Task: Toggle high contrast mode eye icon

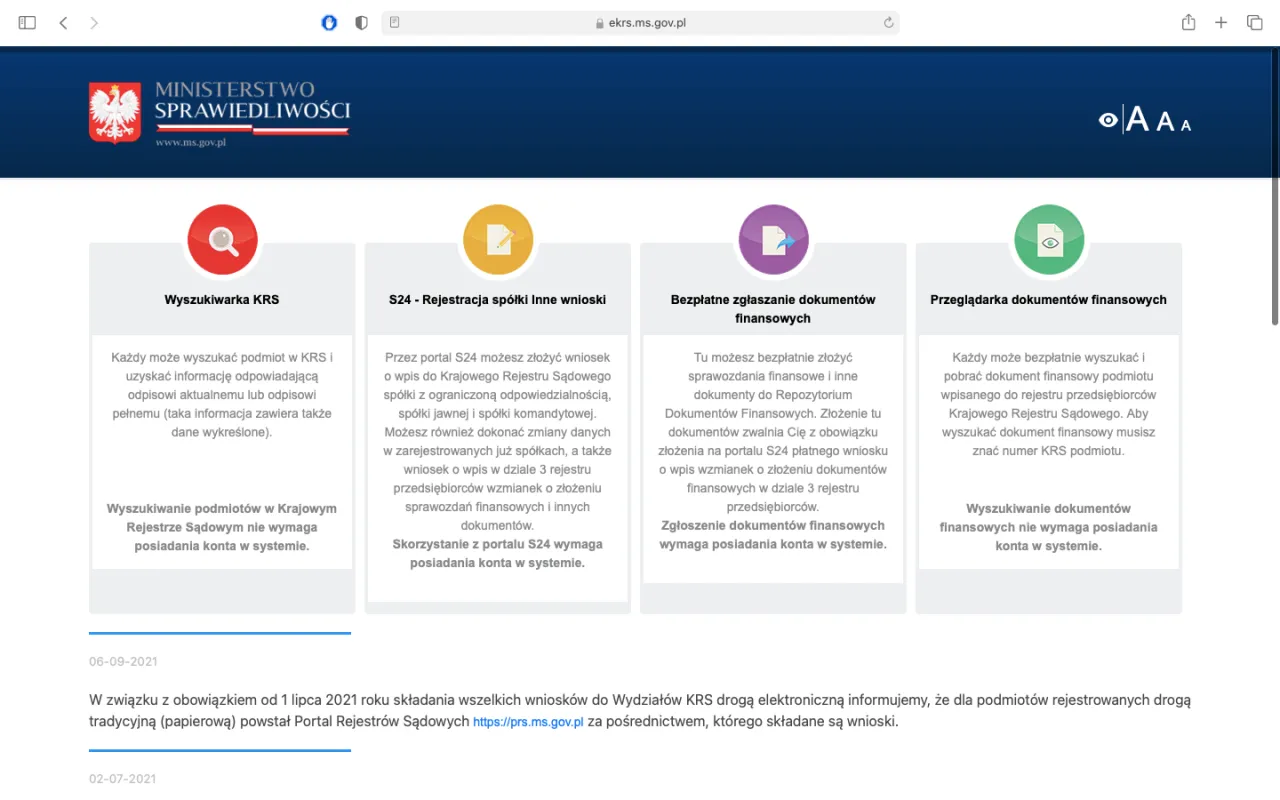Action: point(1108,120)
